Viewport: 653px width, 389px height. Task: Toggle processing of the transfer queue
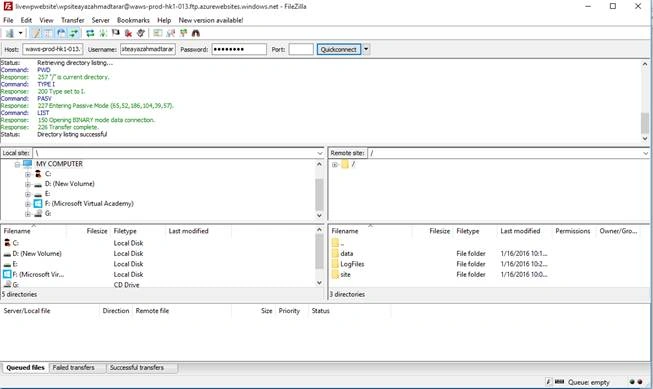coord(103,33)
